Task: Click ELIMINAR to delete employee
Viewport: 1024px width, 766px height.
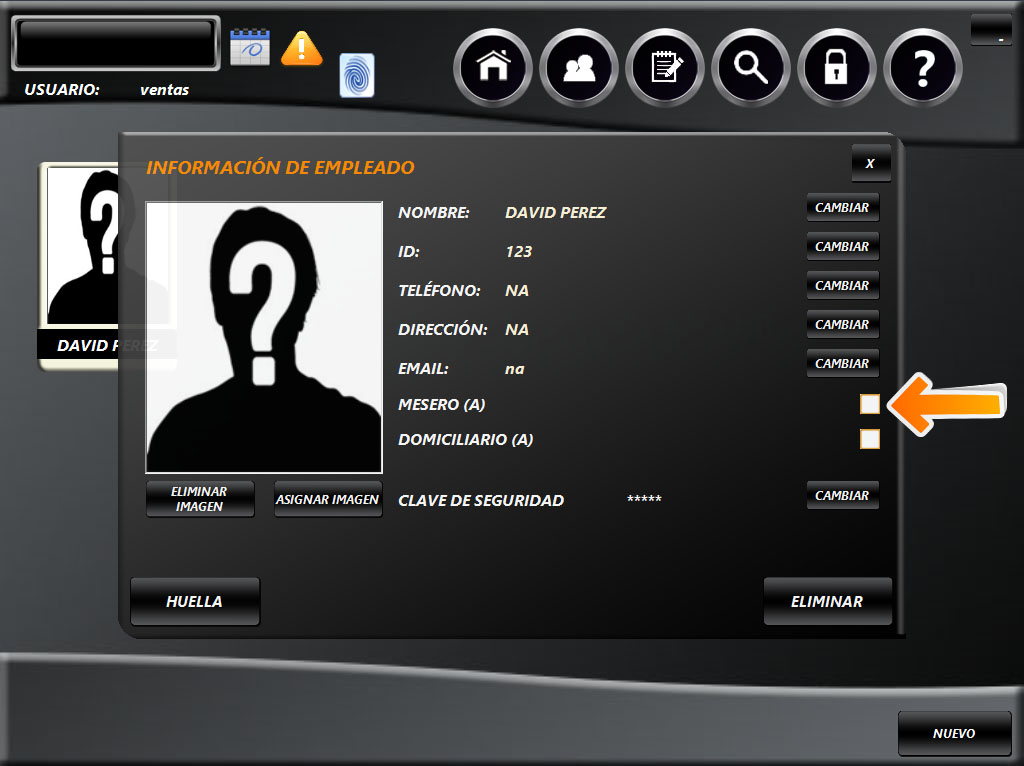Action: pyautogui.click(x=827, y=602)
